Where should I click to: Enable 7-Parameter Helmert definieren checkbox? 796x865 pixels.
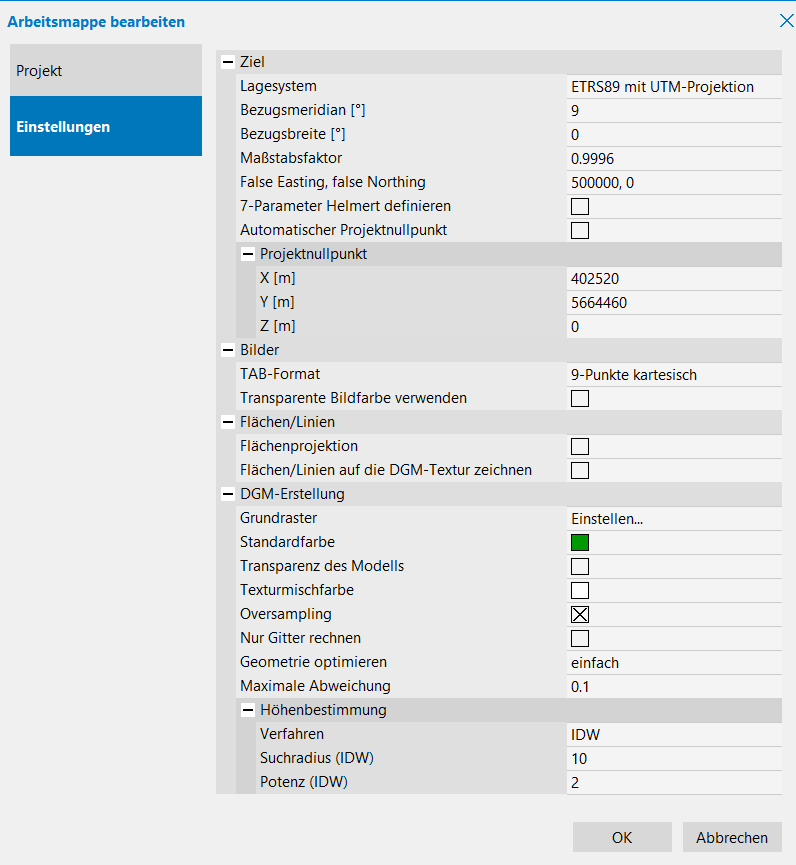click(580, 206)
